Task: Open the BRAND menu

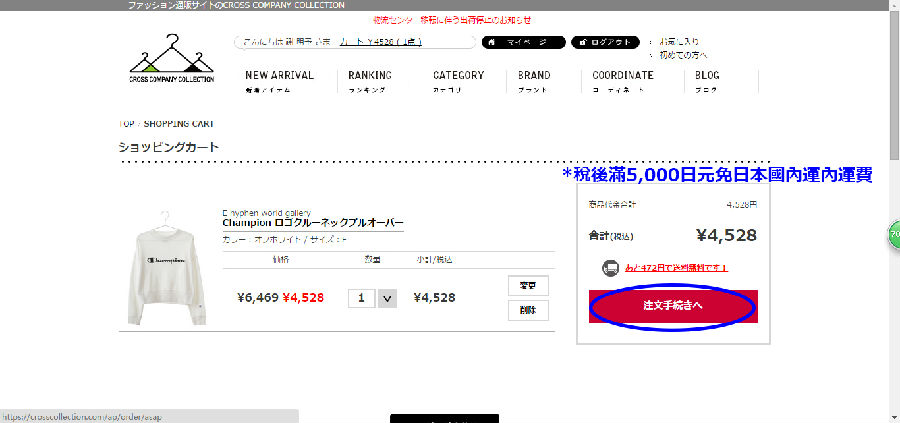Action: (534, 82)
